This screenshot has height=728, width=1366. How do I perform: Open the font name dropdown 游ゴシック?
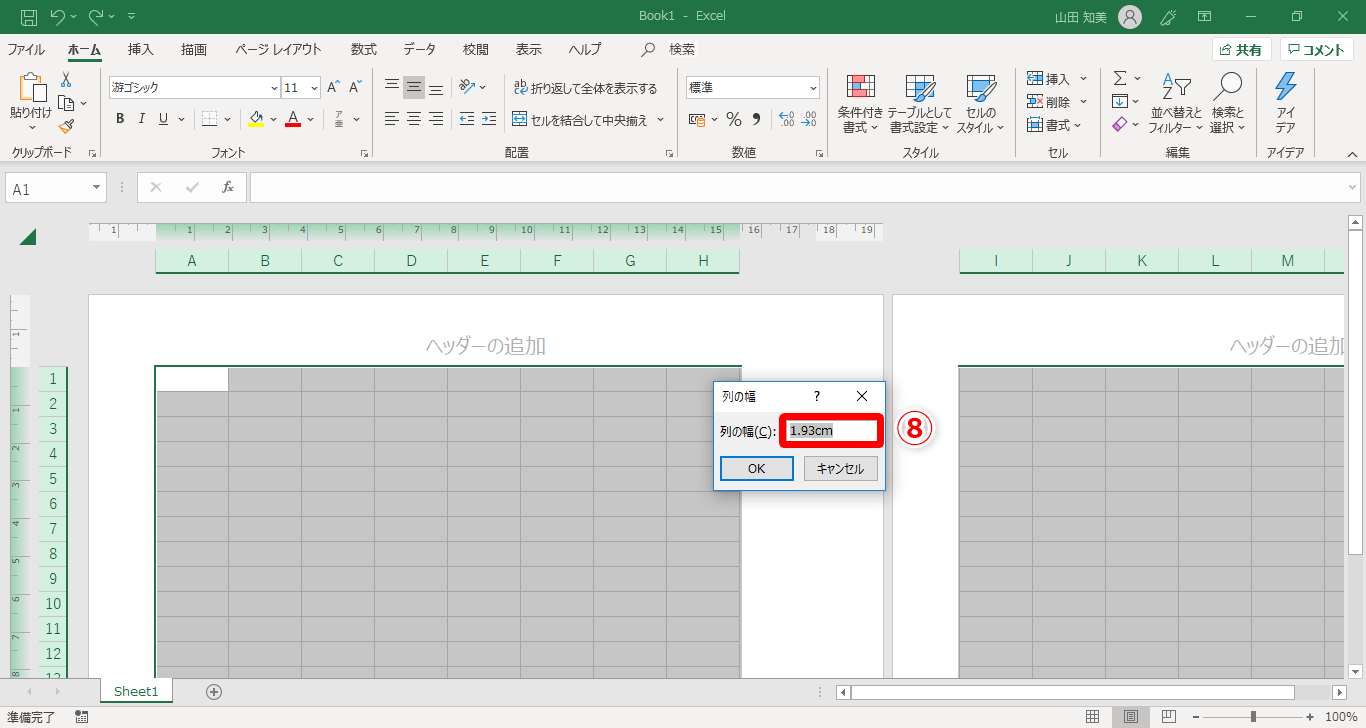click(x=274, y=88)
